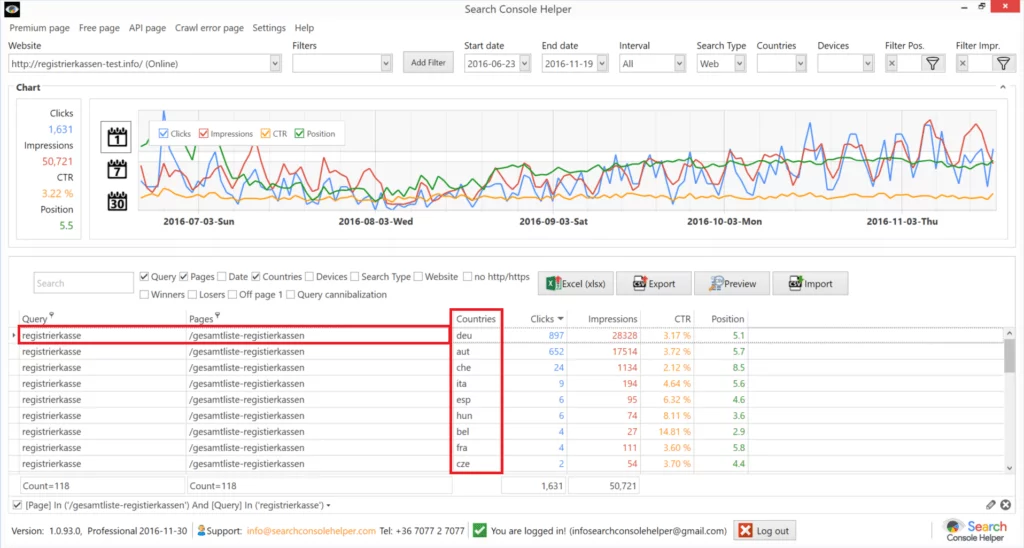Open the Countries dropdown

(x=800, y=63)
